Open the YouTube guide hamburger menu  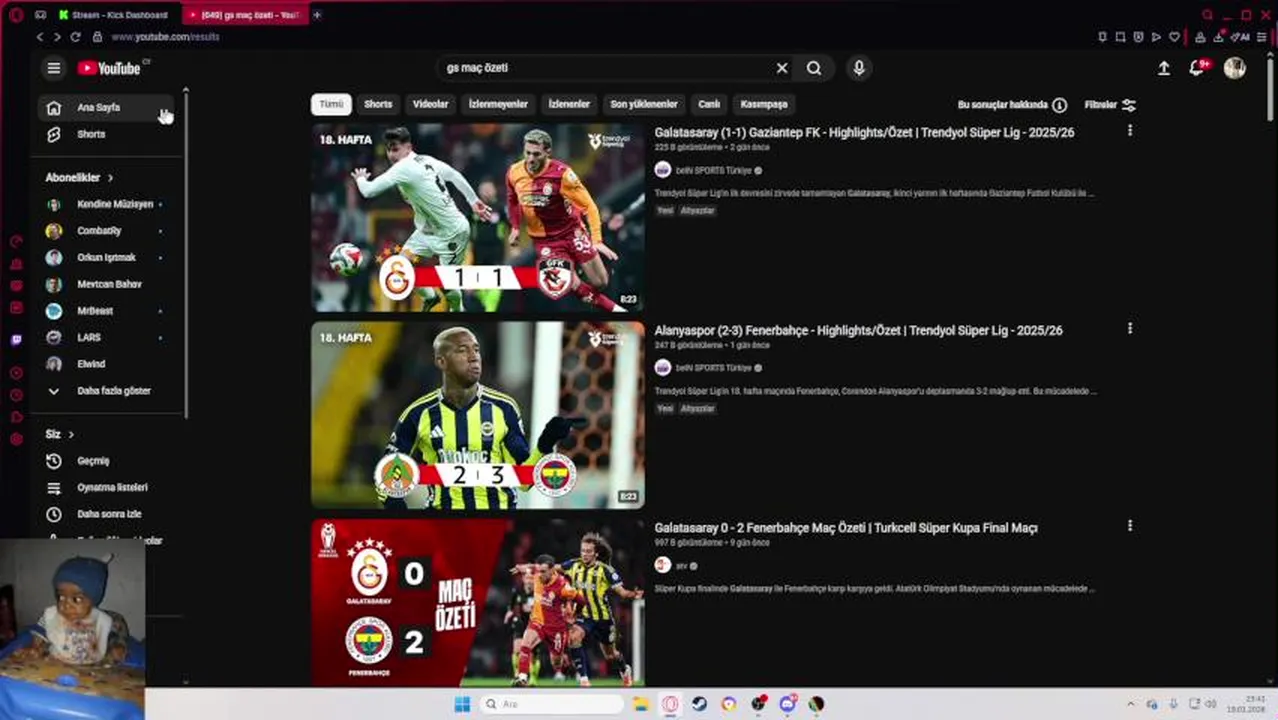click(x=54, y=68)
